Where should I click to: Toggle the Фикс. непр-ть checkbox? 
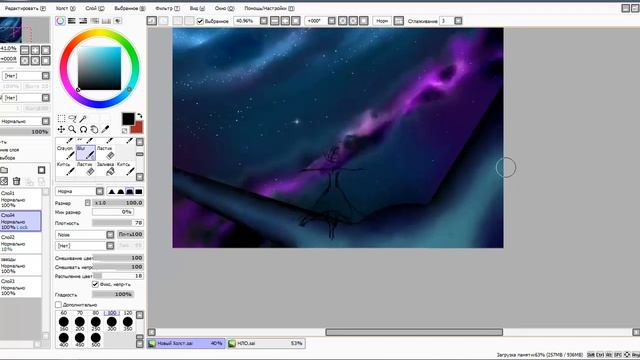pos(96,284)
